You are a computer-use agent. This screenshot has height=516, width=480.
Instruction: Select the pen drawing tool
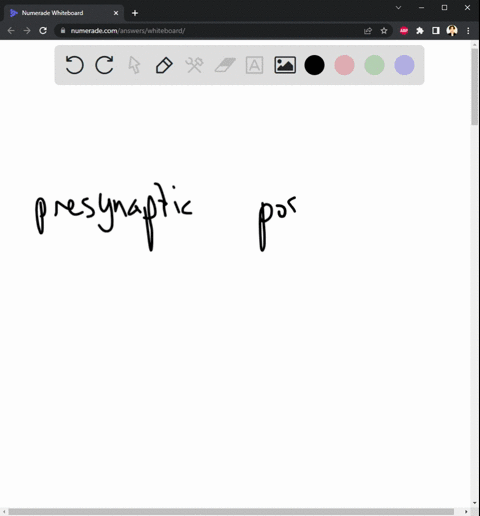164,65
